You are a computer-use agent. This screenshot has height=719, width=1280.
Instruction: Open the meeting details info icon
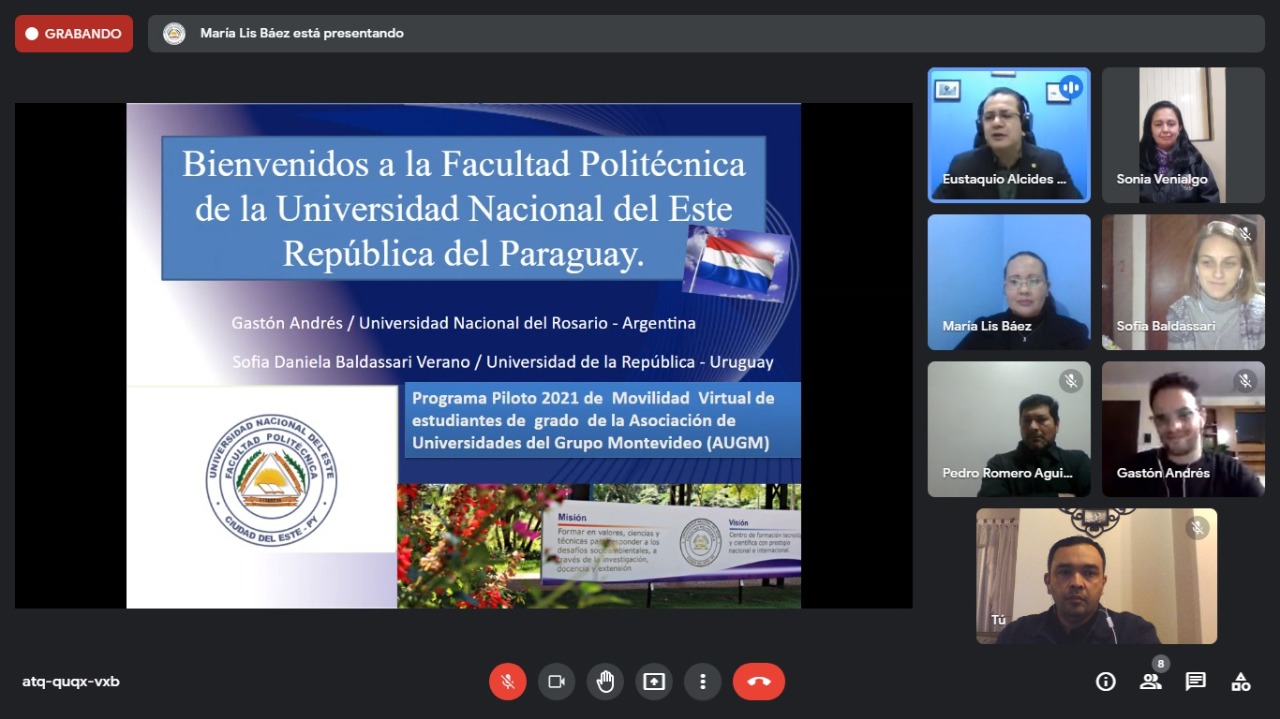(x=1106, y=682)
